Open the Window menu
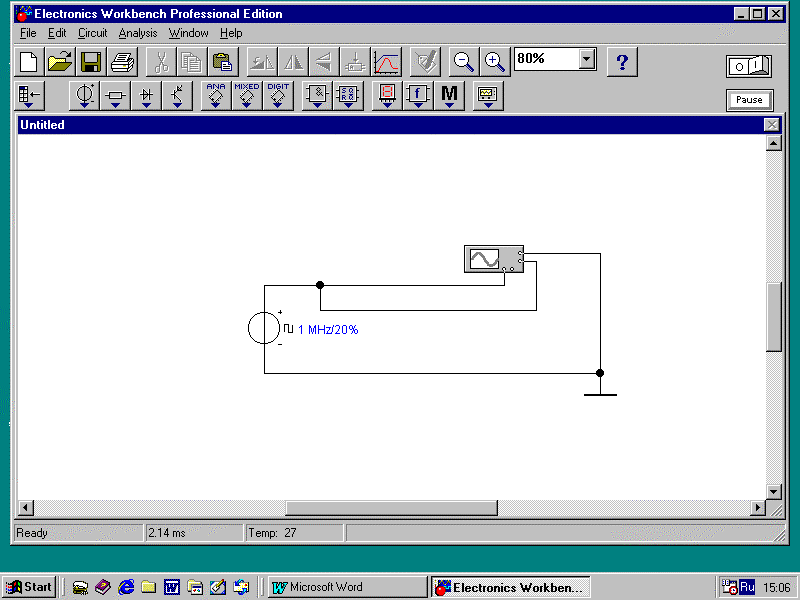 [189, 33]
